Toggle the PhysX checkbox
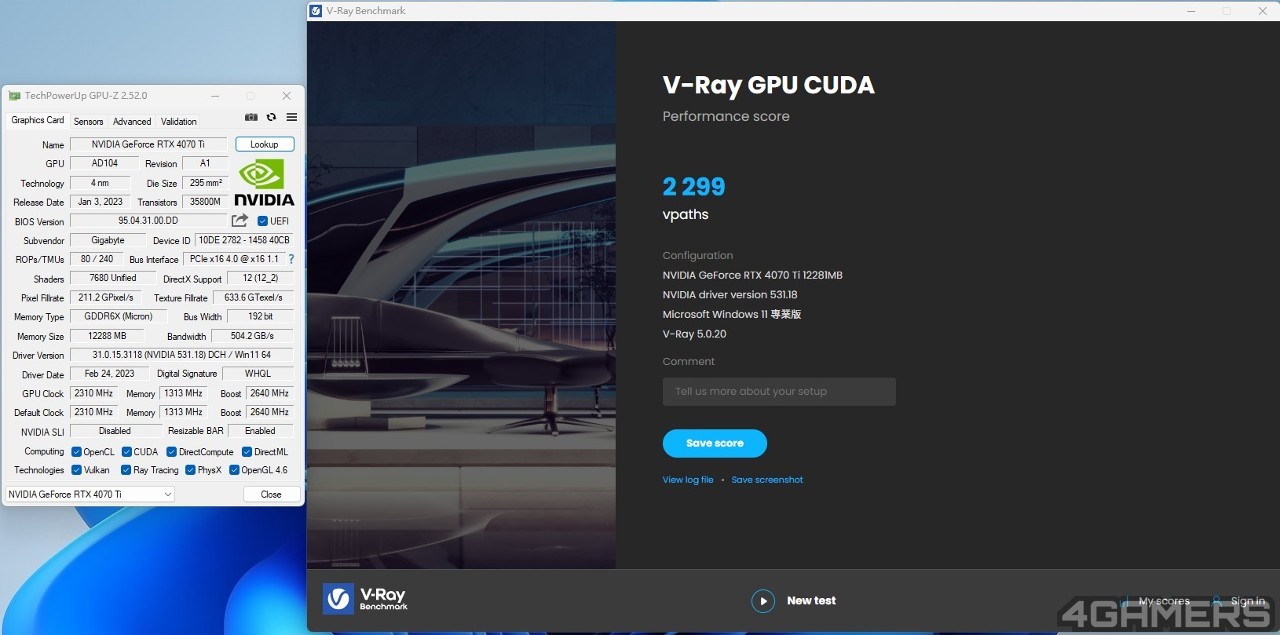This screenshot has height=635, width=1280. [x=190, y=470]
